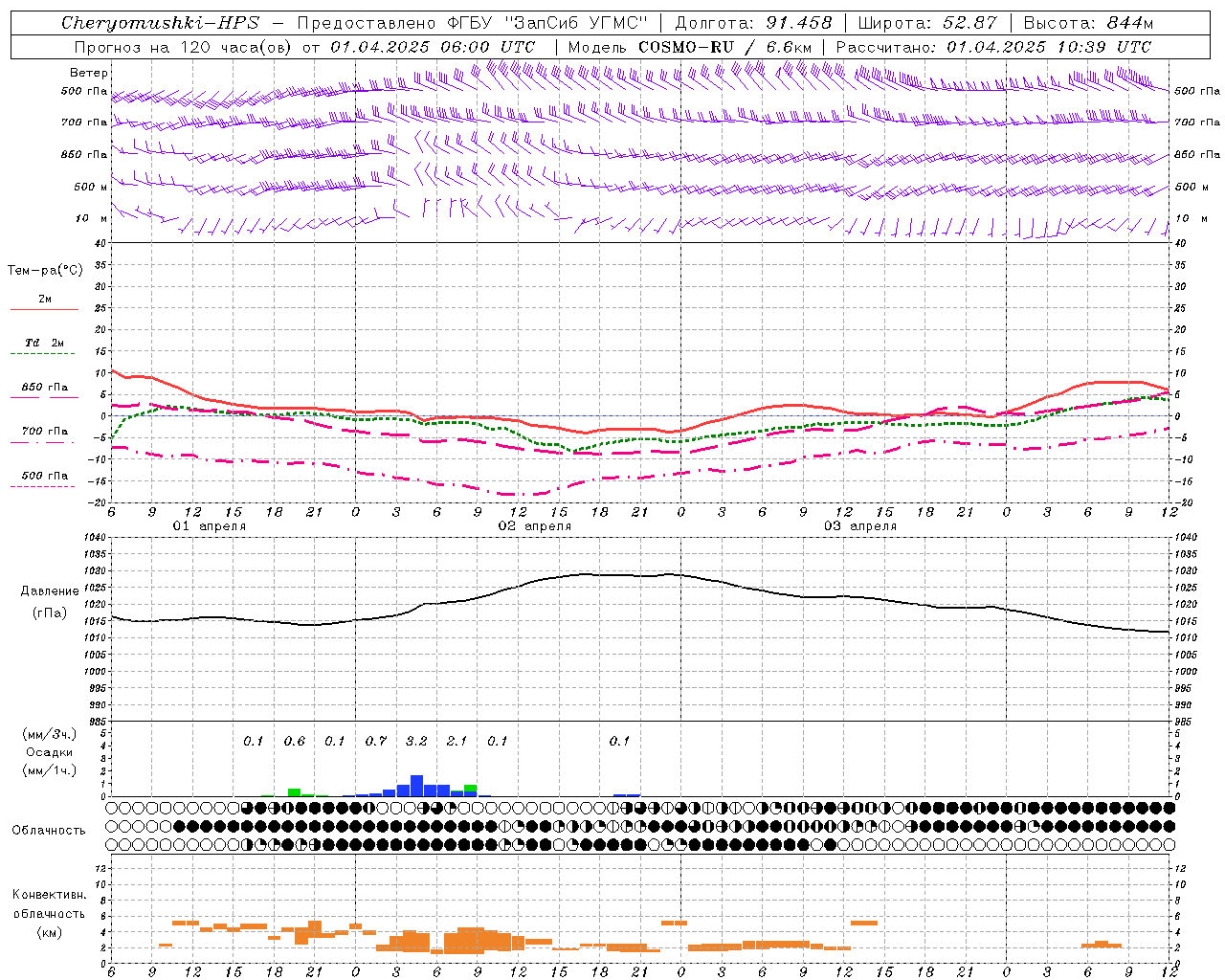Screen dimensions: 1225x980
Task: Click the 0.7 precipitation total value
Action: pyautogui.click(x=376, y=742)
